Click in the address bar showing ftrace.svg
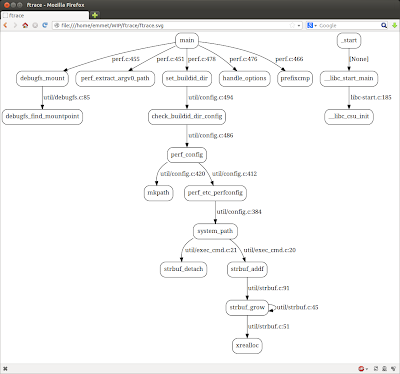The image size is (400, 374). tap(177, 25)
